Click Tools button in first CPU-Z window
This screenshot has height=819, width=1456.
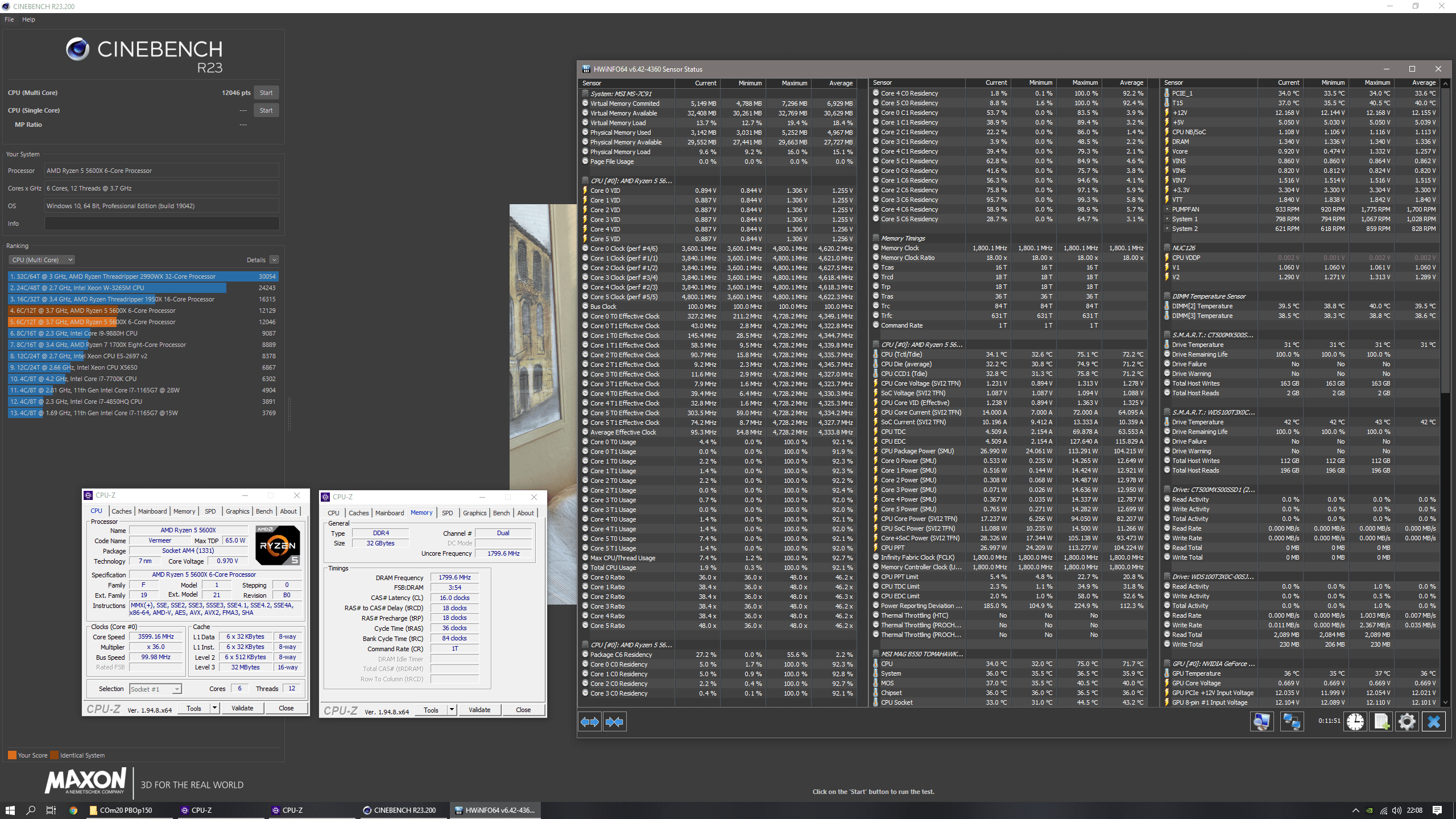click(194, 708)
